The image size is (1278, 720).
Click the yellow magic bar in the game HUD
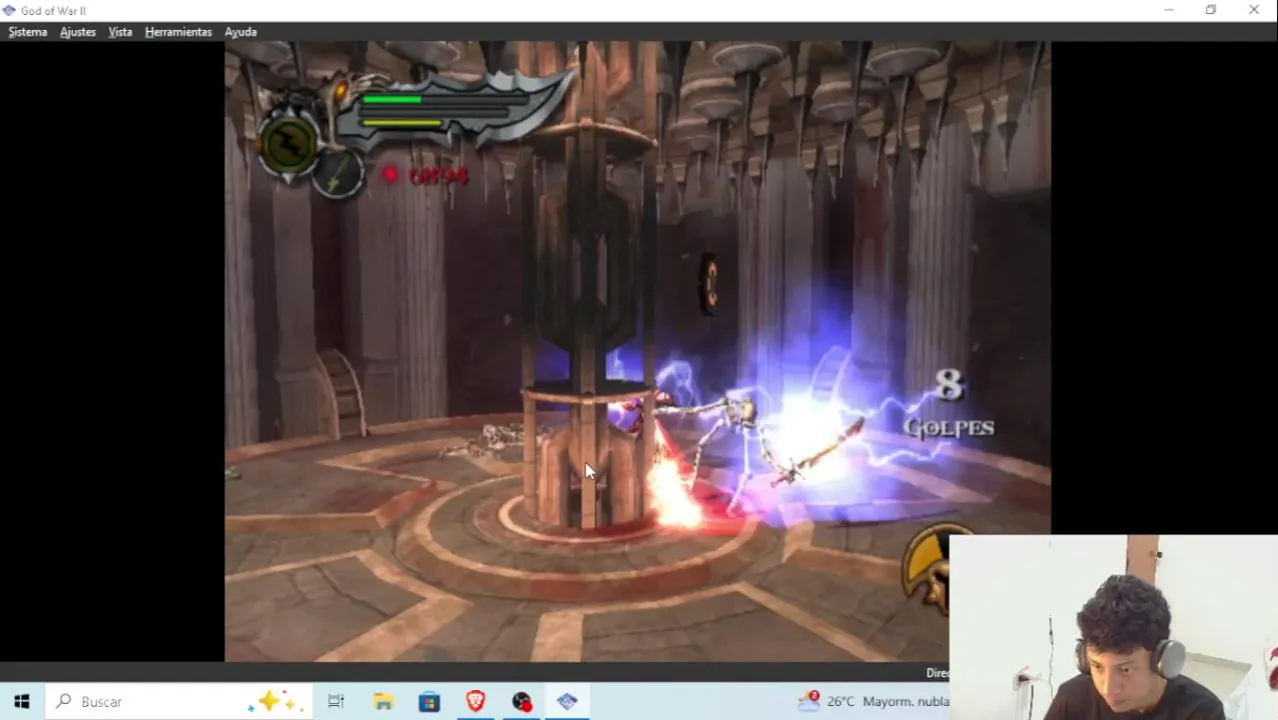pos(402,123)
